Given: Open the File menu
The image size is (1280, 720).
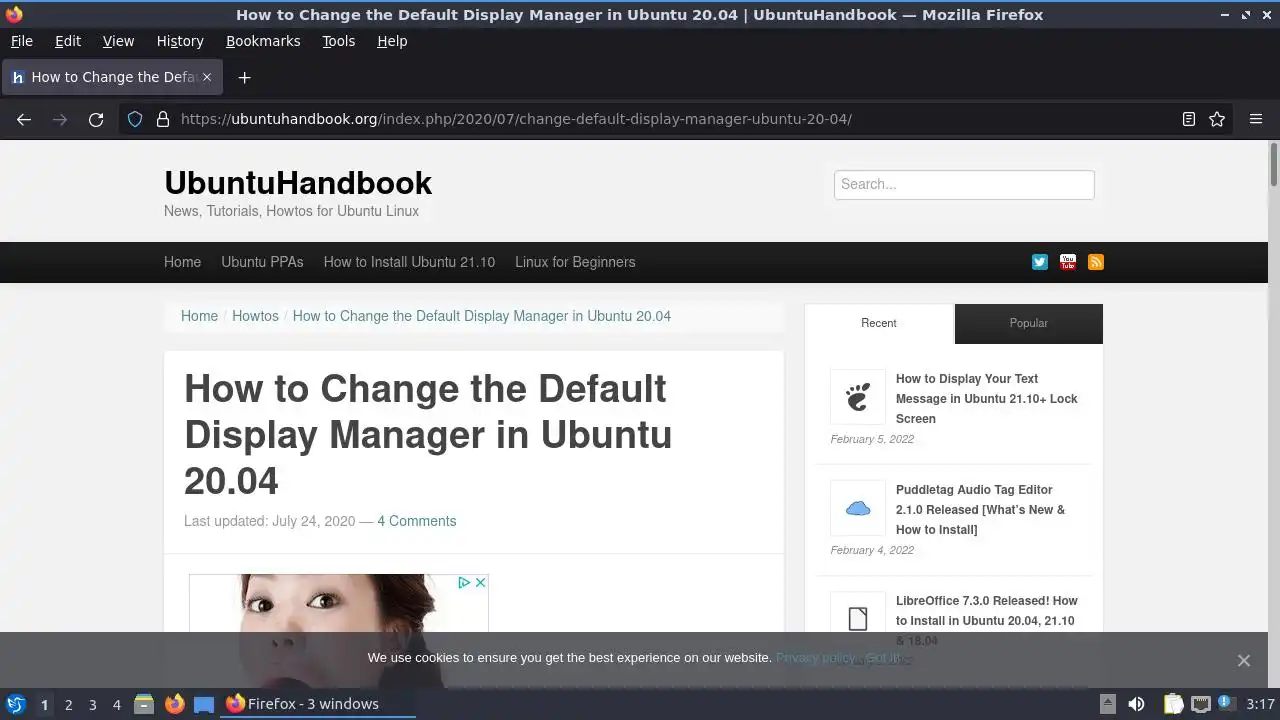Looking at the screenshot, I should tap(21, 41).
